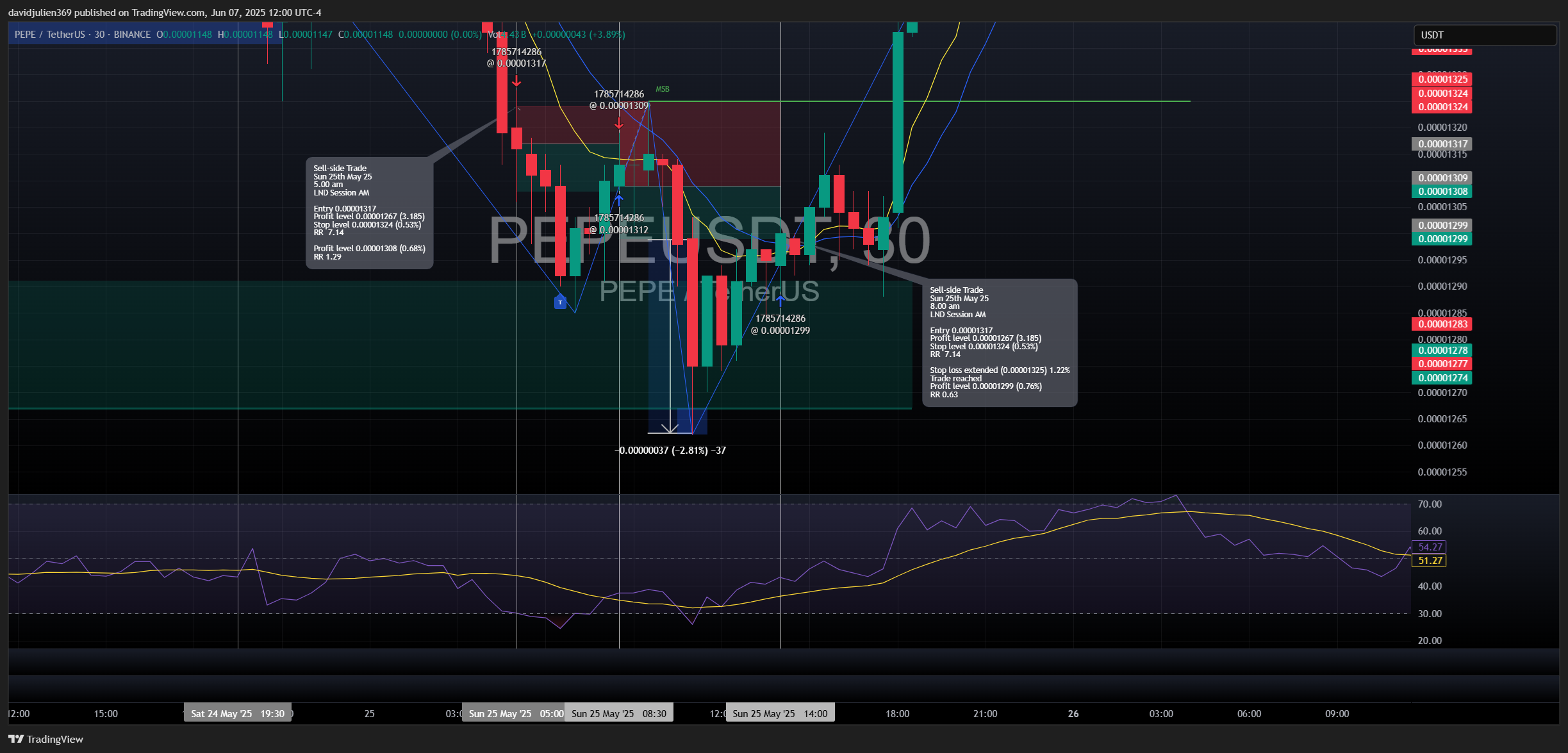Click the '1785714286 @ 0.00001299' order label on chart
Viewport: 1568px width, 753px height.
point(780,324)
